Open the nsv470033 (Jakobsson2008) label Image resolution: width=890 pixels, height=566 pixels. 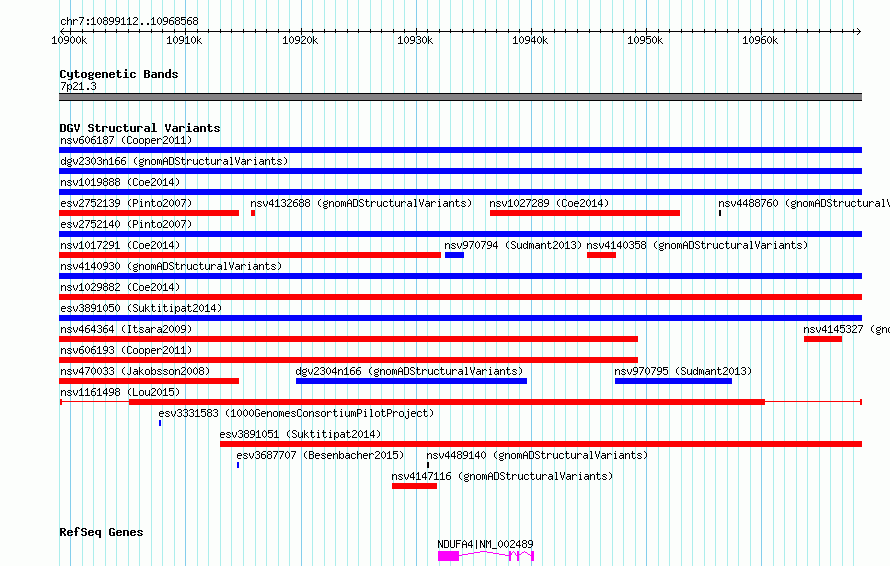[135, 371]
